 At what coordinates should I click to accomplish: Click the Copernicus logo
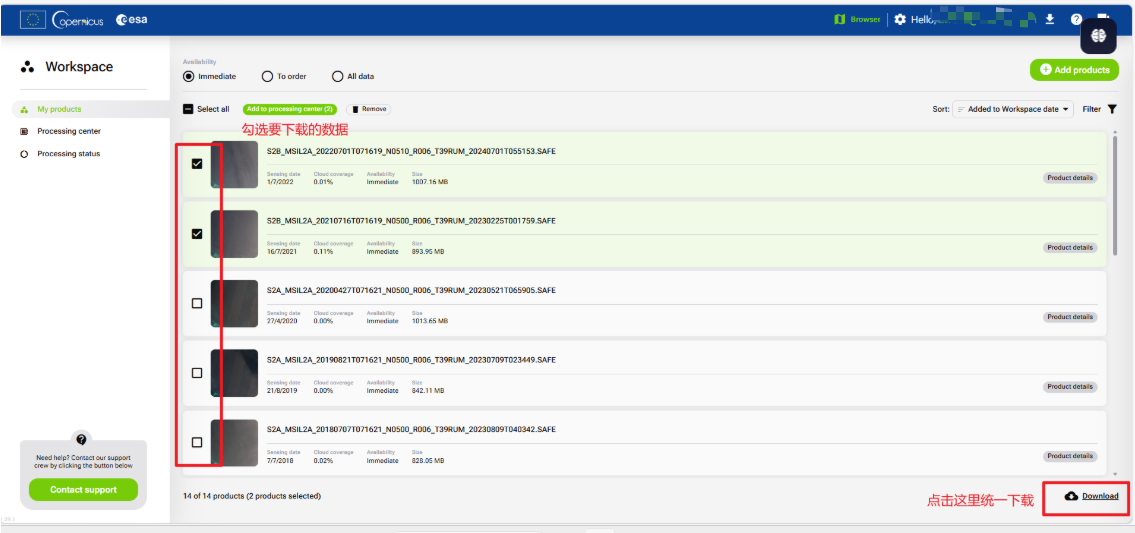(x=77, y=20)
